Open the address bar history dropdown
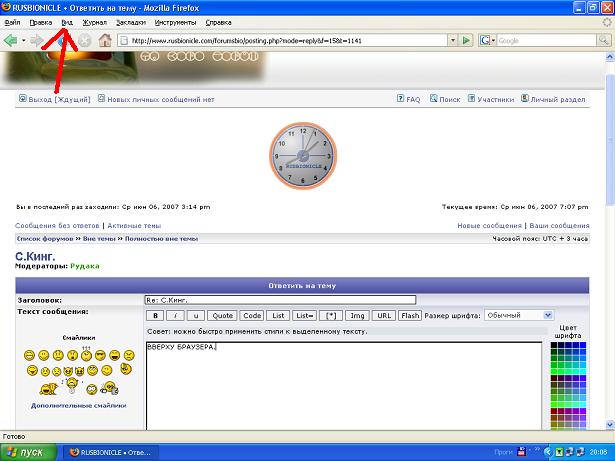This screenshot has height=461, width=615. (453, 40)
